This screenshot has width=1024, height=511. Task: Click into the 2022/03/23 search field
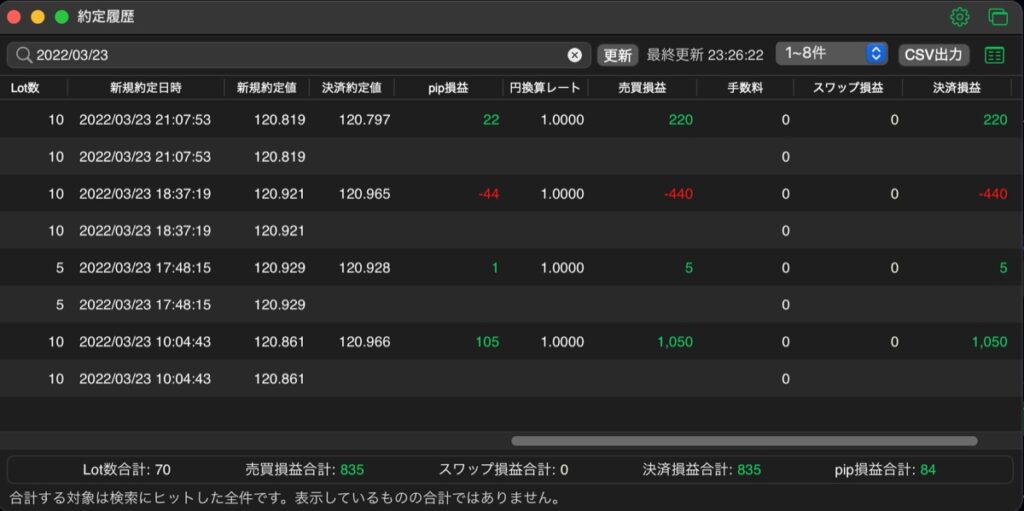click(x=298, y=56)
